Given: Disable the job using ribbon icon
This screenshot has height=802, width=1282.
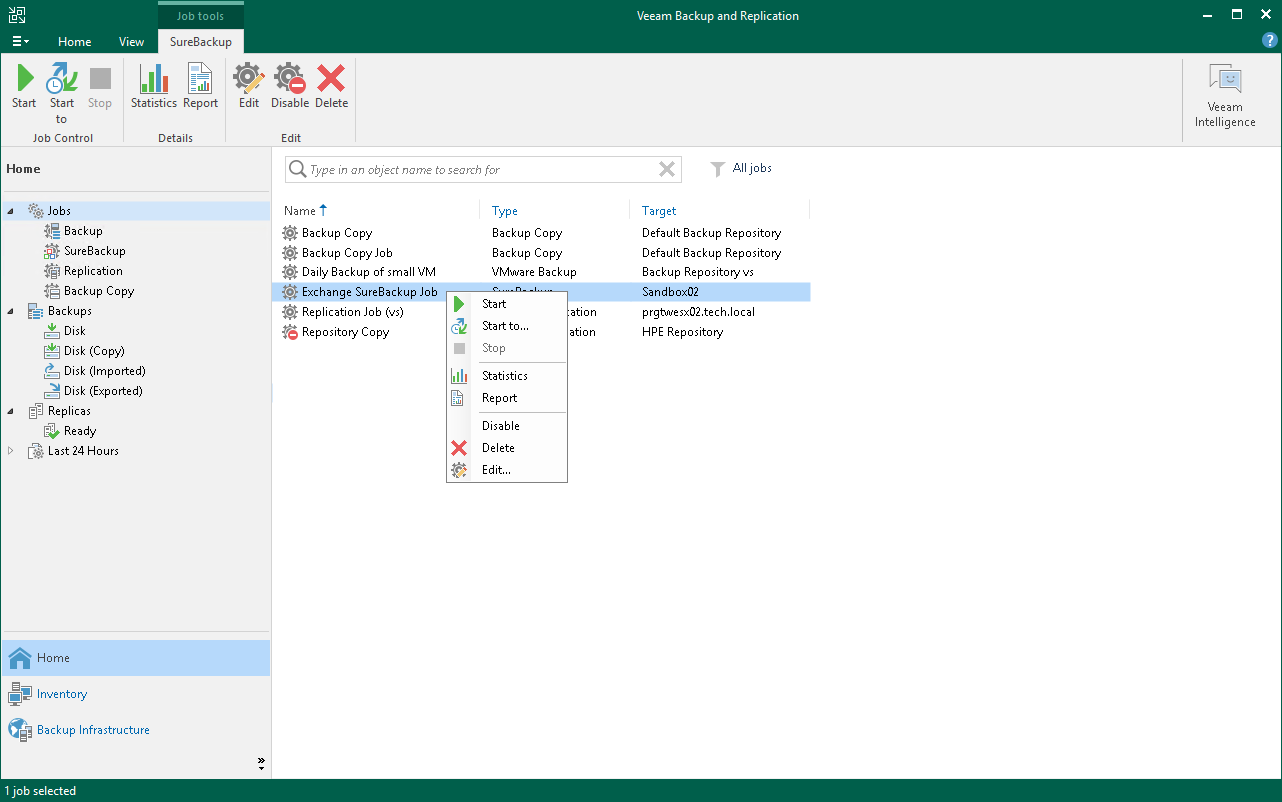Looking at the screenshot, I should point(290,88).
